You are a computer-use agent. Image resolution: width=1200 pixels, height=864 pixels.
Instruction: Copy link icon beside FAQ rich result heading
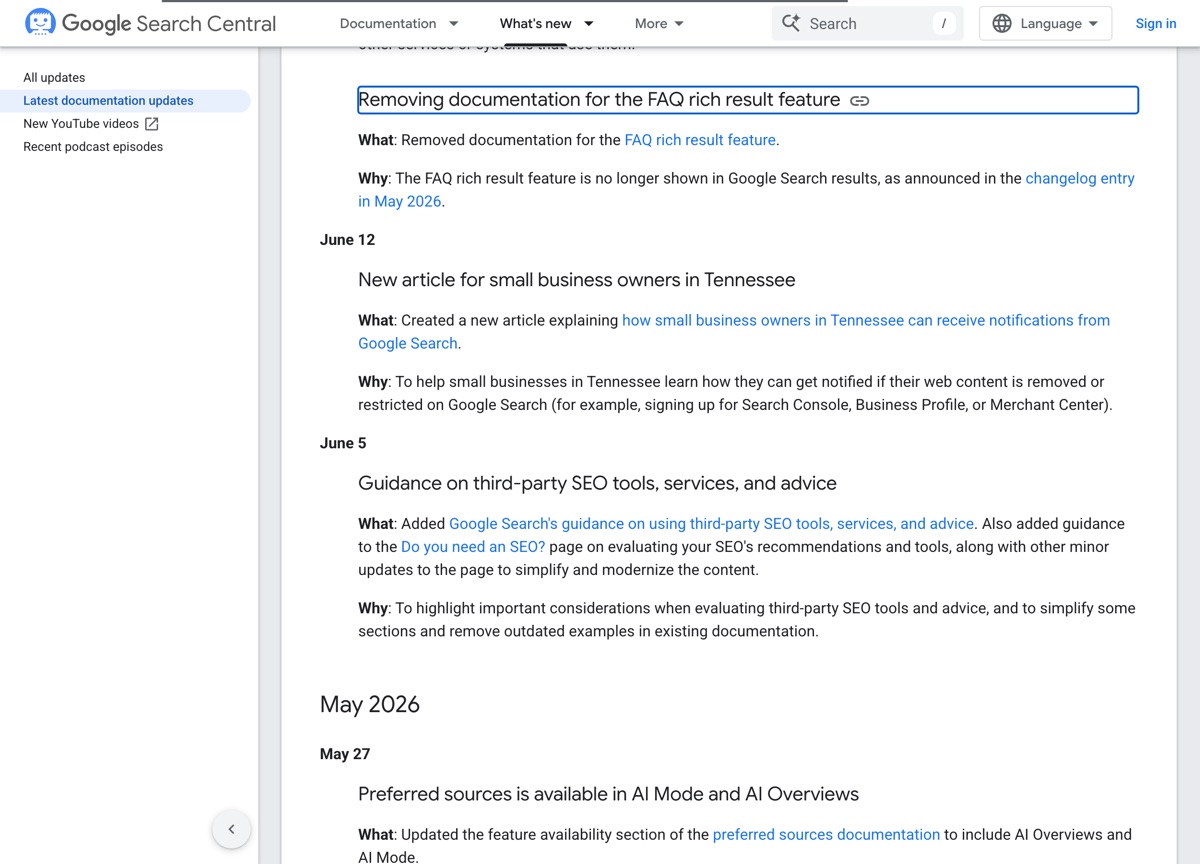pos(859,100)
